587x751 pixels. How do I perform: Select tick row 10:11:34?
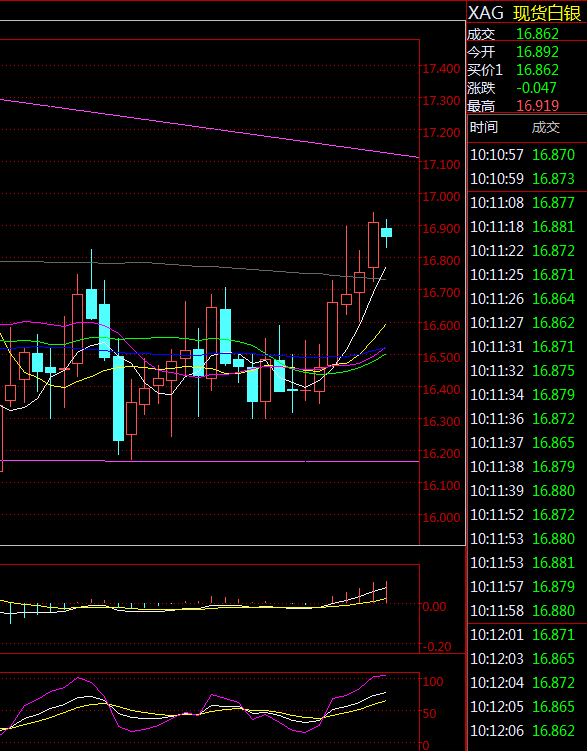527,395
